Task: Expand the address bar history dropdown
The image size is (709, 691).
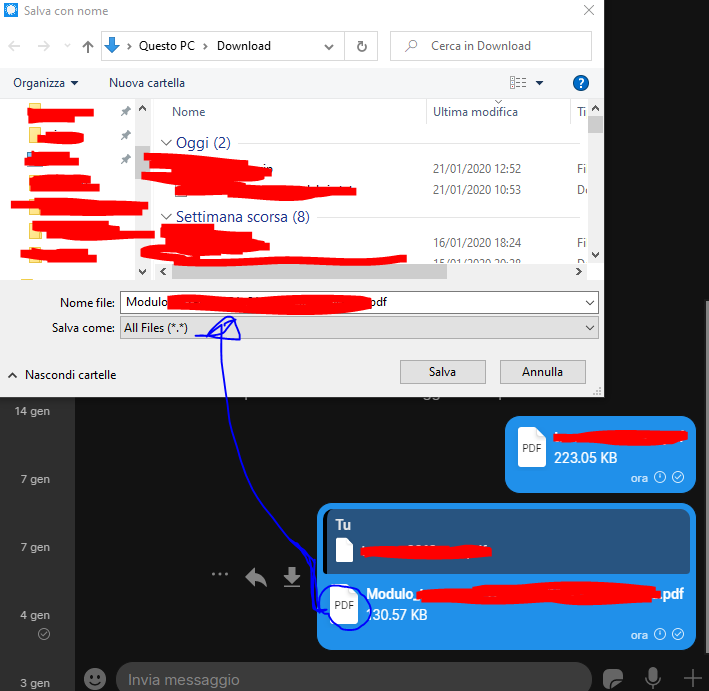Action: click(329, 46)
